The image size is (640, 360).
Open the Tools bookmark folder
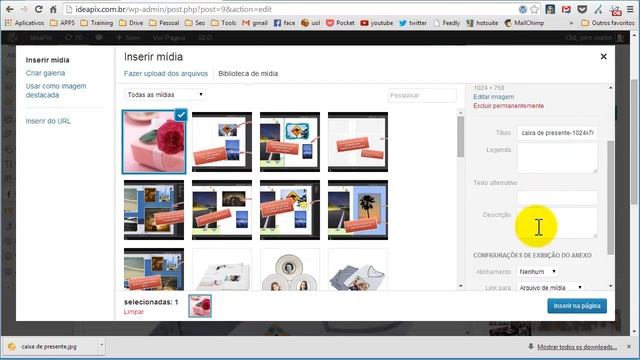point(224,23)
